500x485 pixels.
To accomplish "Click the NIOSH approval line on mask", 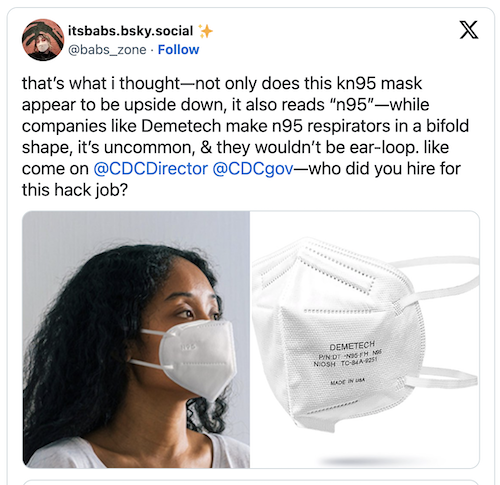I will pyautogui.click(x=345, y=362).
